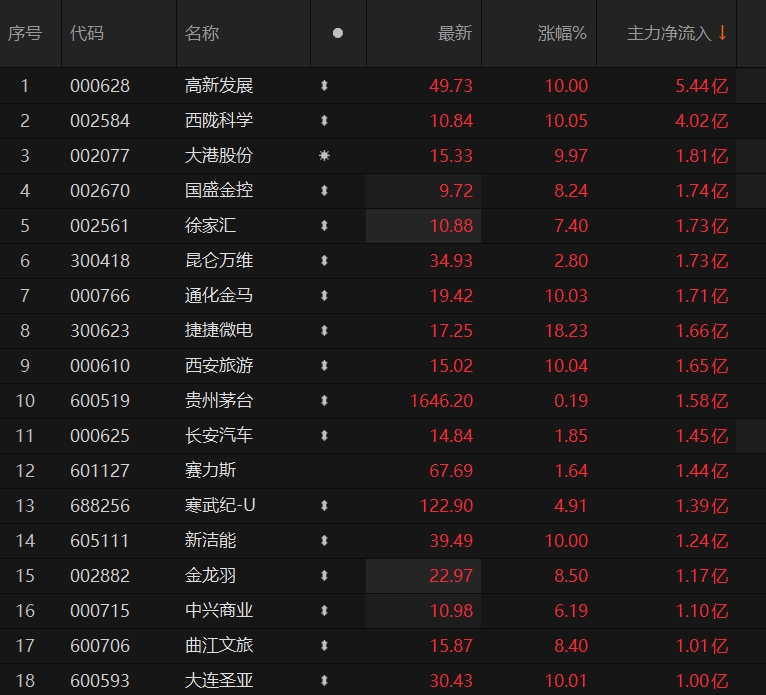Select the 徐家汇 latest price cell 10.88
Viewport: 766px width, 695px height.
(x=449, y=226)
